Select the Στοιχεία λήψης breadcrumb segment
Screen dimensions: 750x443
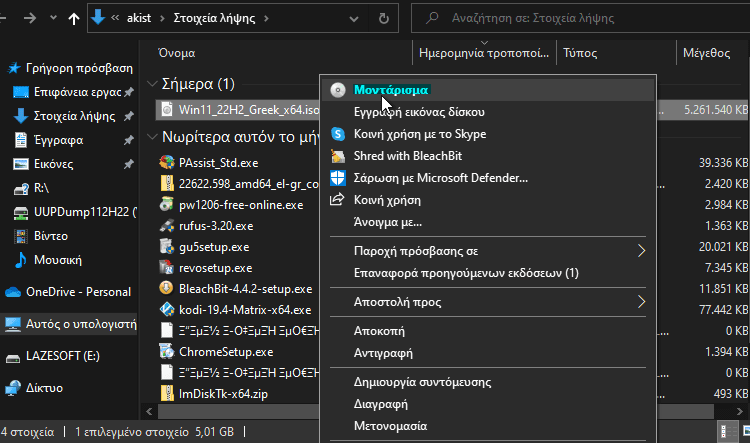[x=214, y=18]
